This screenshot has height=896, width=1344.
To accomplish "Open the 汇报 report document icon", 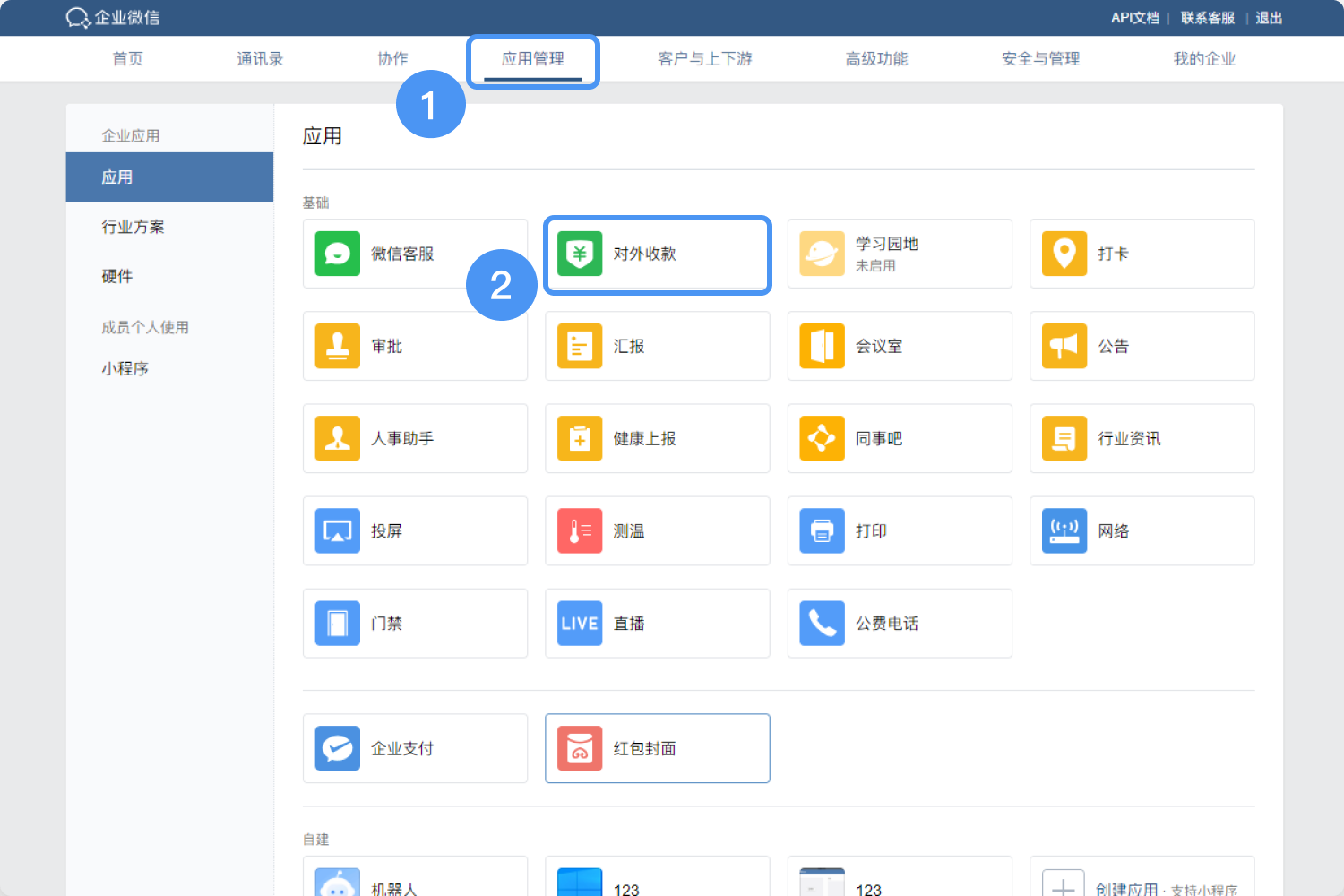I will (x=580, y=346).
